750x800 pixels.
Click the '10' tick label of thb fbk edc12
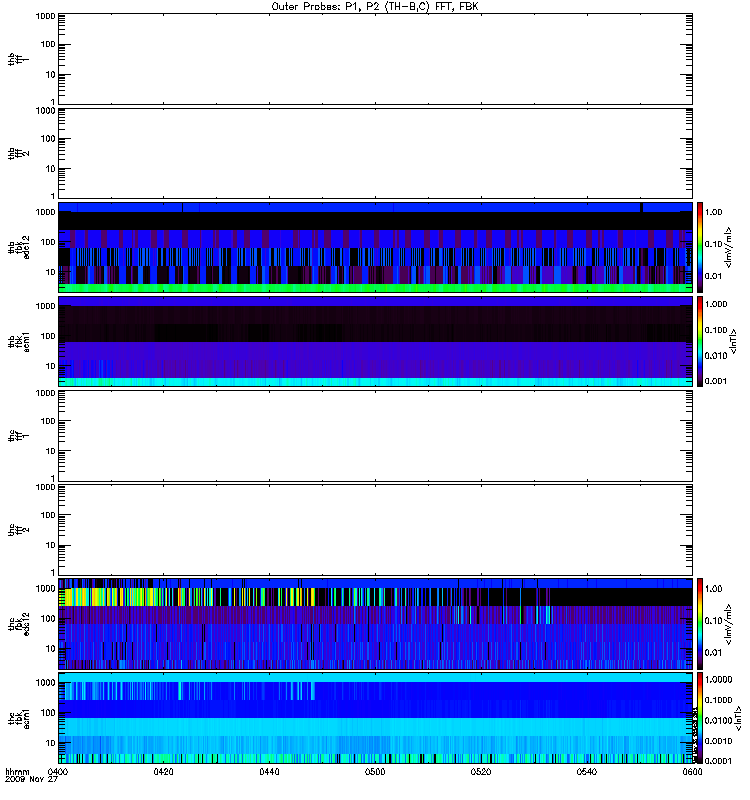coord(51,272)
